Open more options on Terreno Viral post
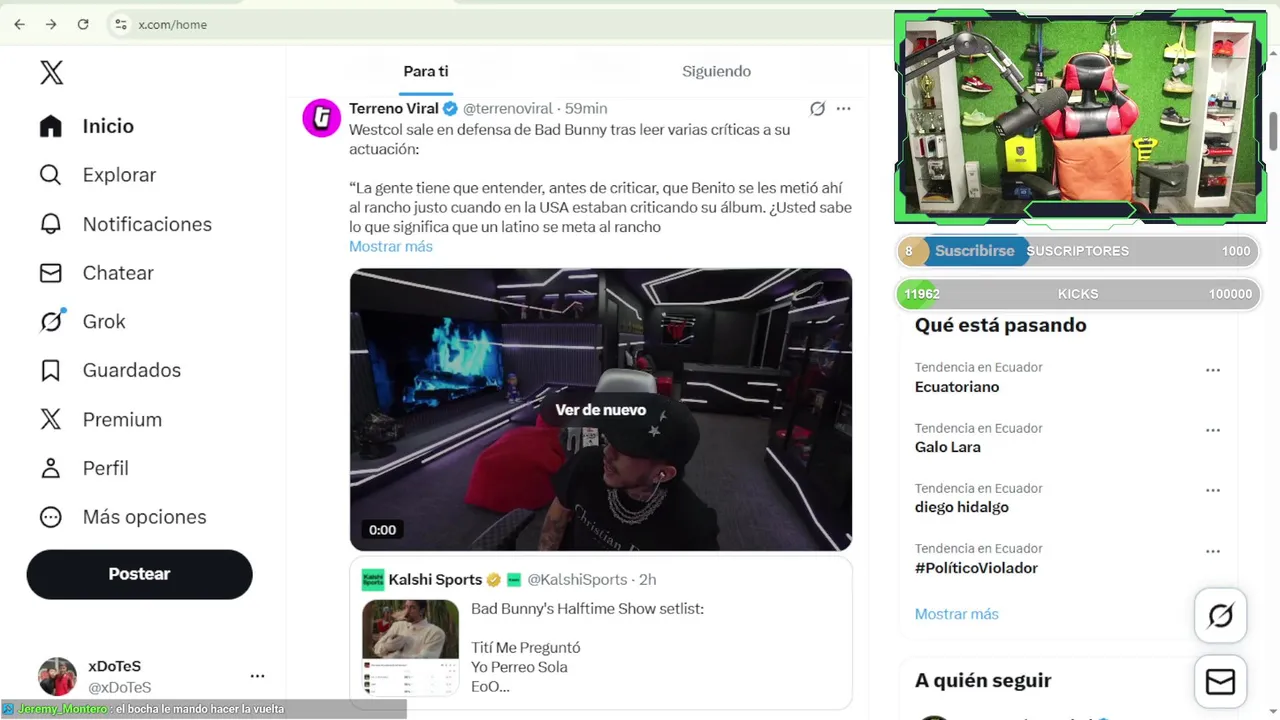 coord(843,108)
